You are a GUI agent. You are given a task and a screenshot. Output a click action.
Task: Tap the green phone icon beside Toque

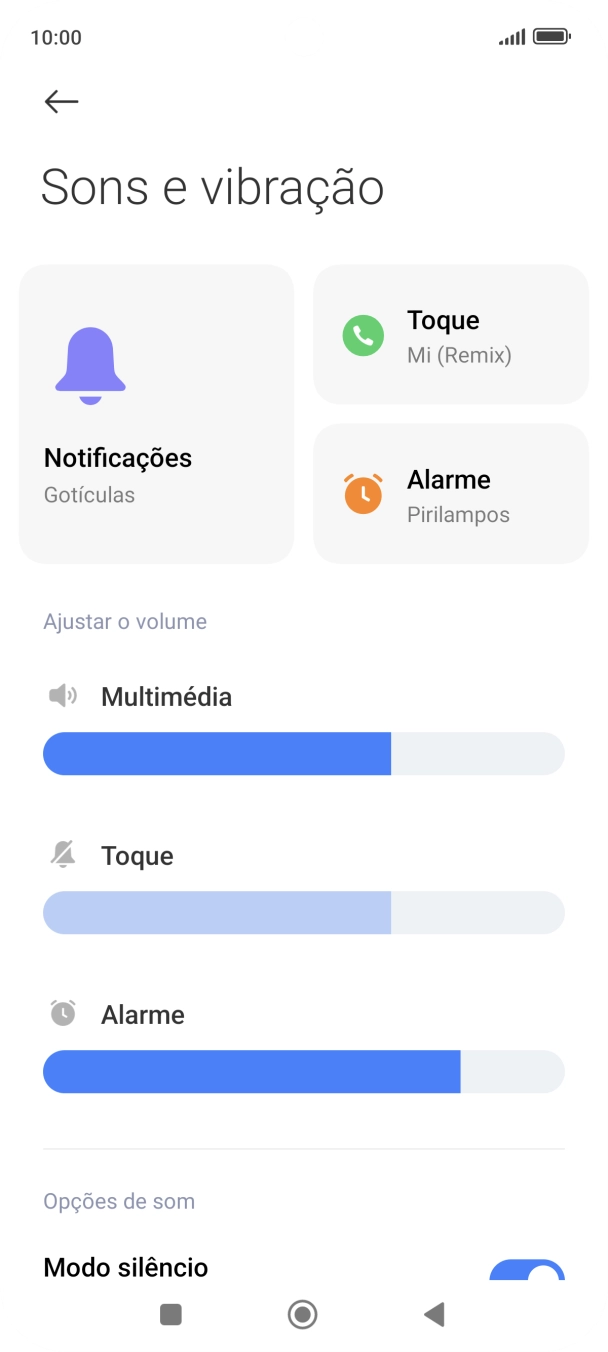pos(363,335)
